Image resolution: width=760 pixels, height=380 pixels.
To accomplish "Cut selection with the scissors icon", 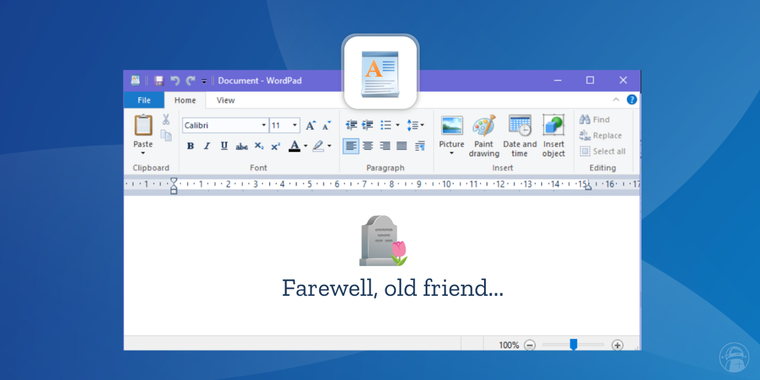I will (x=166, y=119).
